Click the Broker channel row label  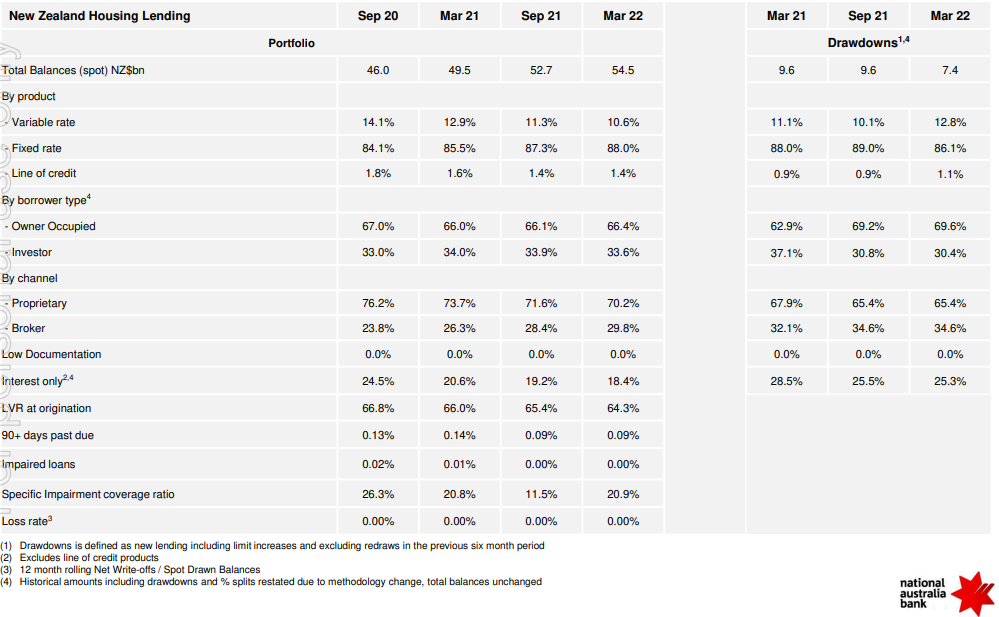click(28, 328)
